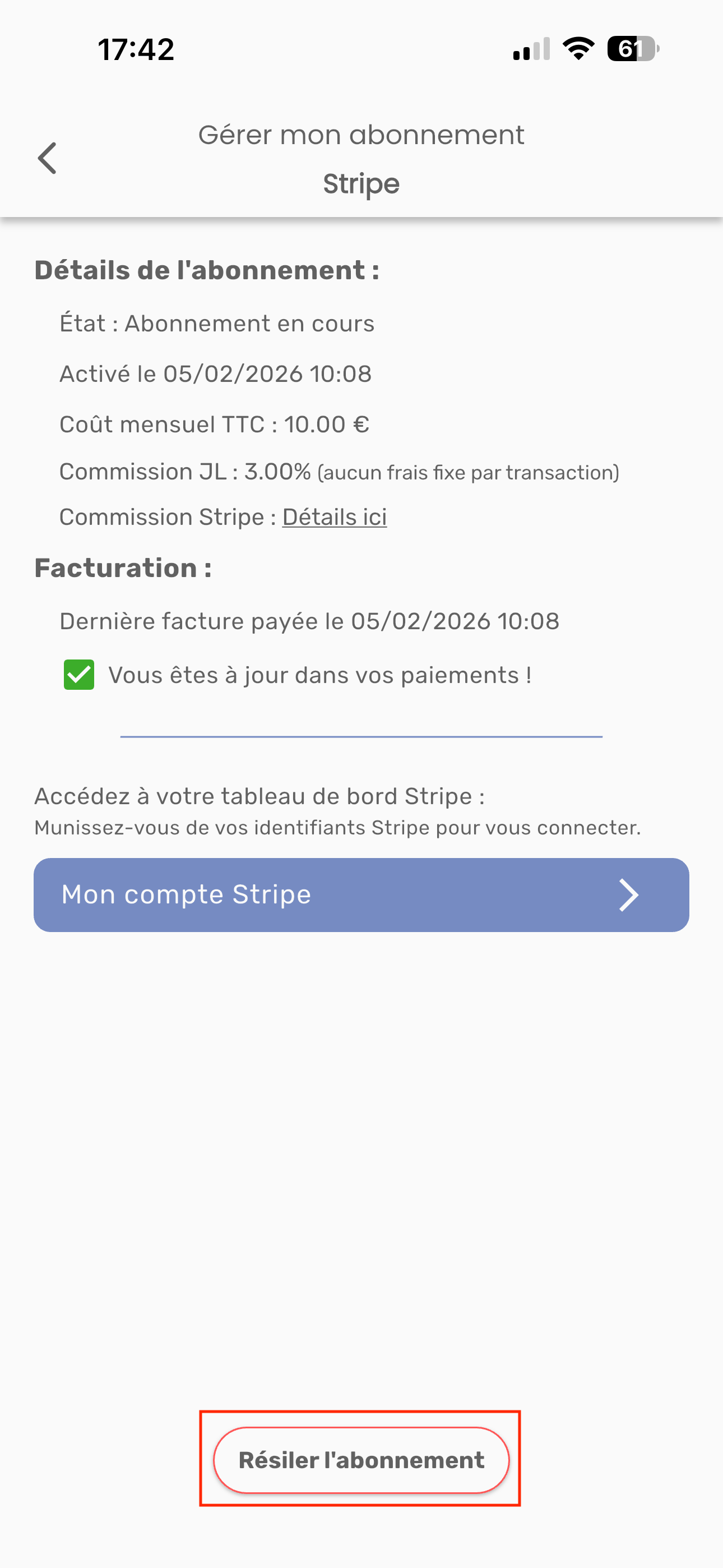Image resolution: width=723 pixels, height=1568 pixels.
Task: Click the cellular signal bars icon
Action: tap(531, 49)
